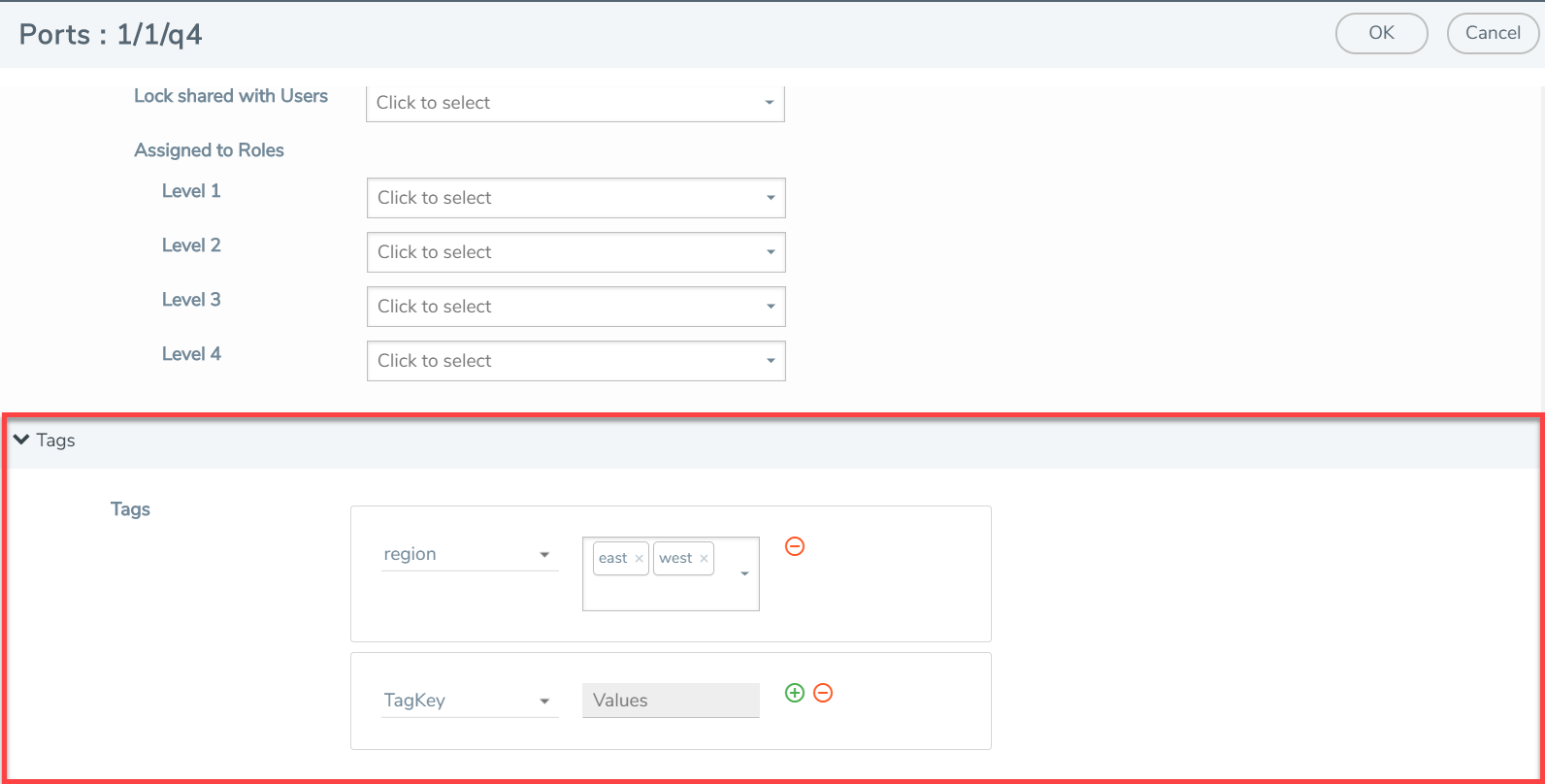Open the Level 3 roles dropdown
The width and height of the screenshot is (1545, 784).
click(575, 307)
